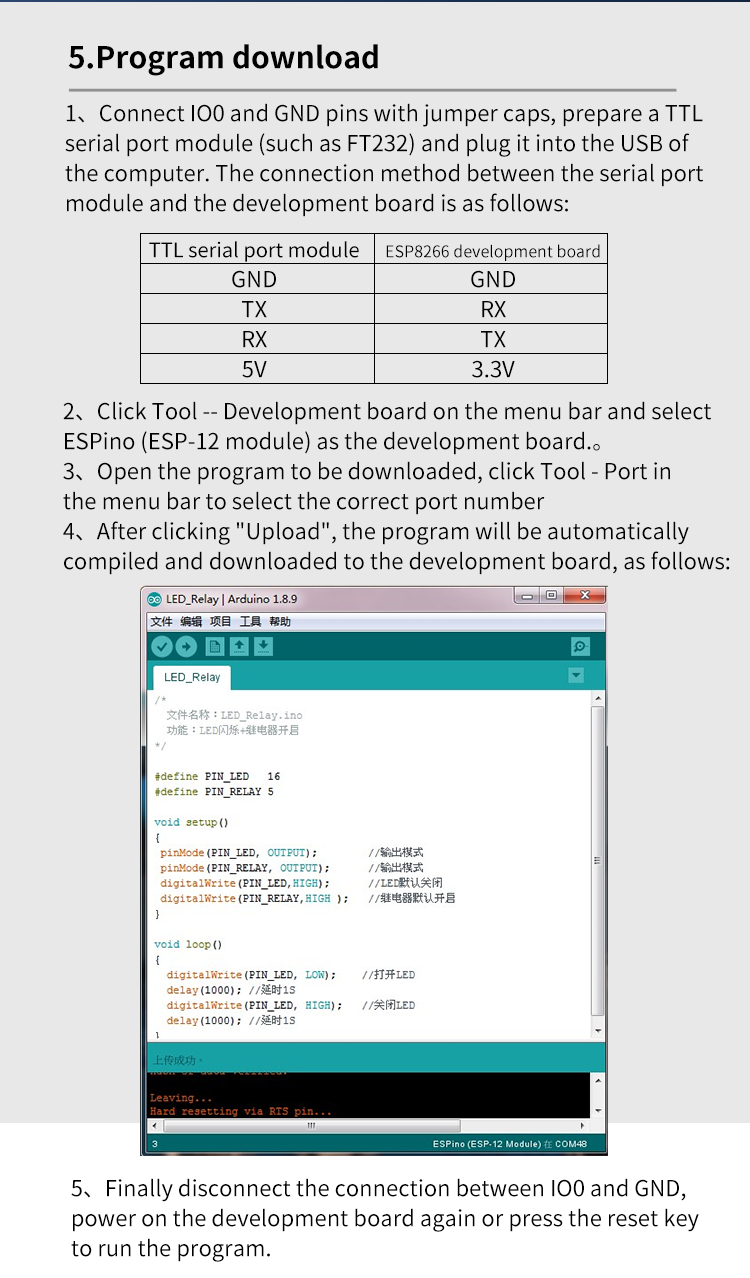The width and height of the screenshot is (750, 1278).
Task: Click 'pinMode(PIN_LED, OUTPUT);' line
Action: click(x=238, y=853)
